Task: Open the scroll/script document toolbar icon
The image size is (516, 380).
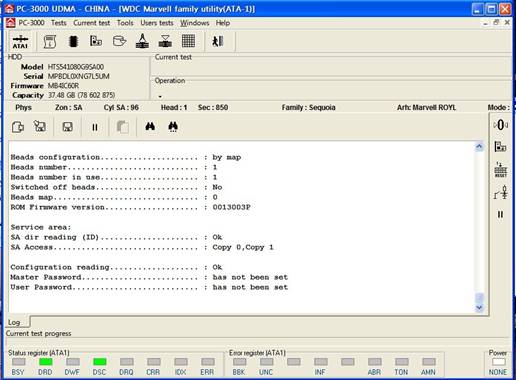Action: (50, 42)
